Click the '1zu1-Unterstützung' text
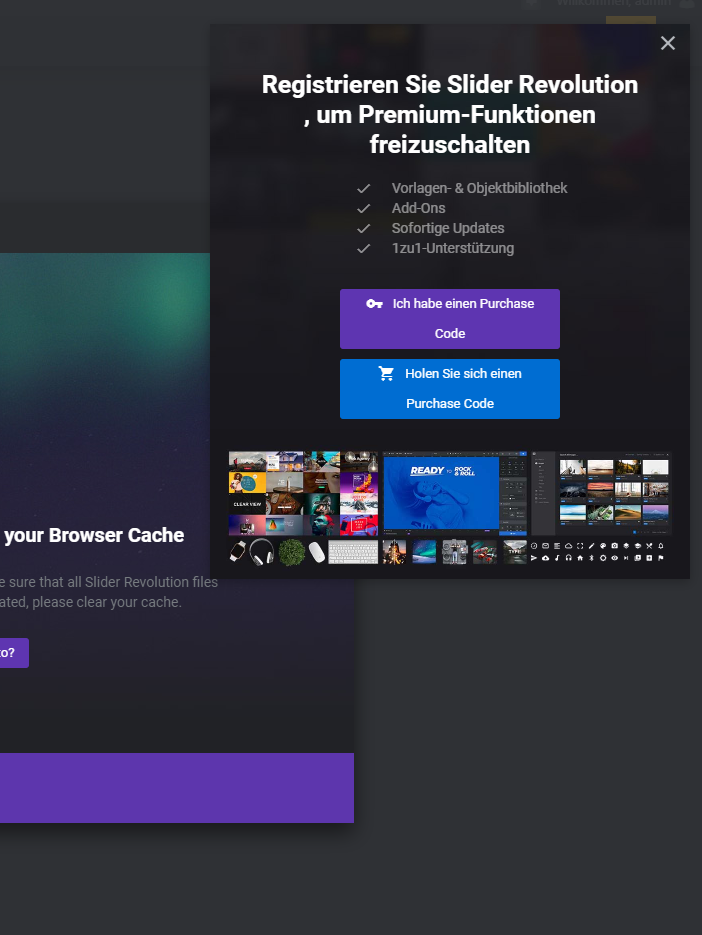This screenshot has width=702, height=935. (x=452, y=248)
